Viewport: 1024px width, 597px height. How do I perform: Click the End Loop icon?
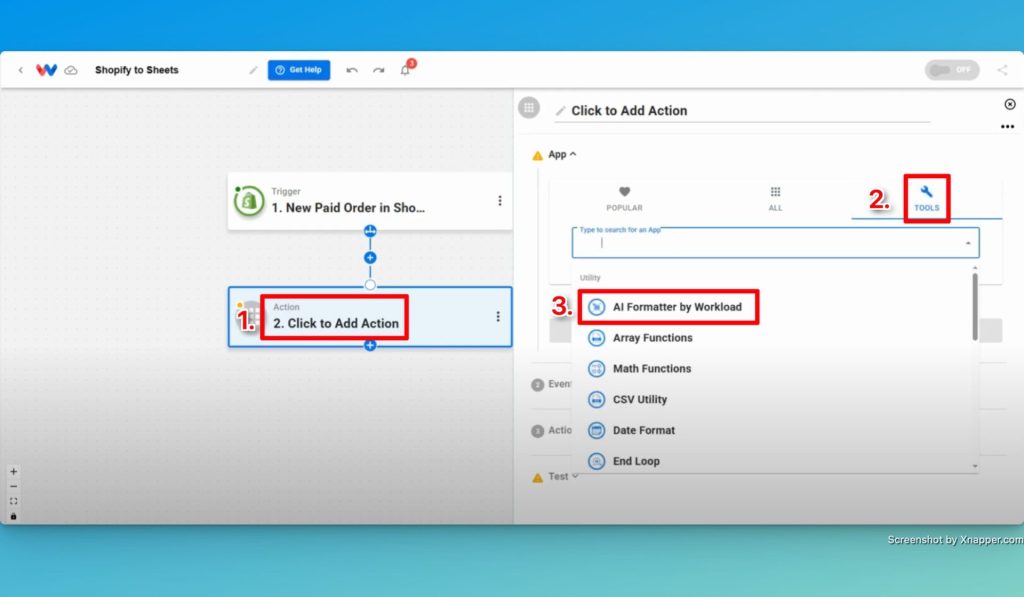596,461
